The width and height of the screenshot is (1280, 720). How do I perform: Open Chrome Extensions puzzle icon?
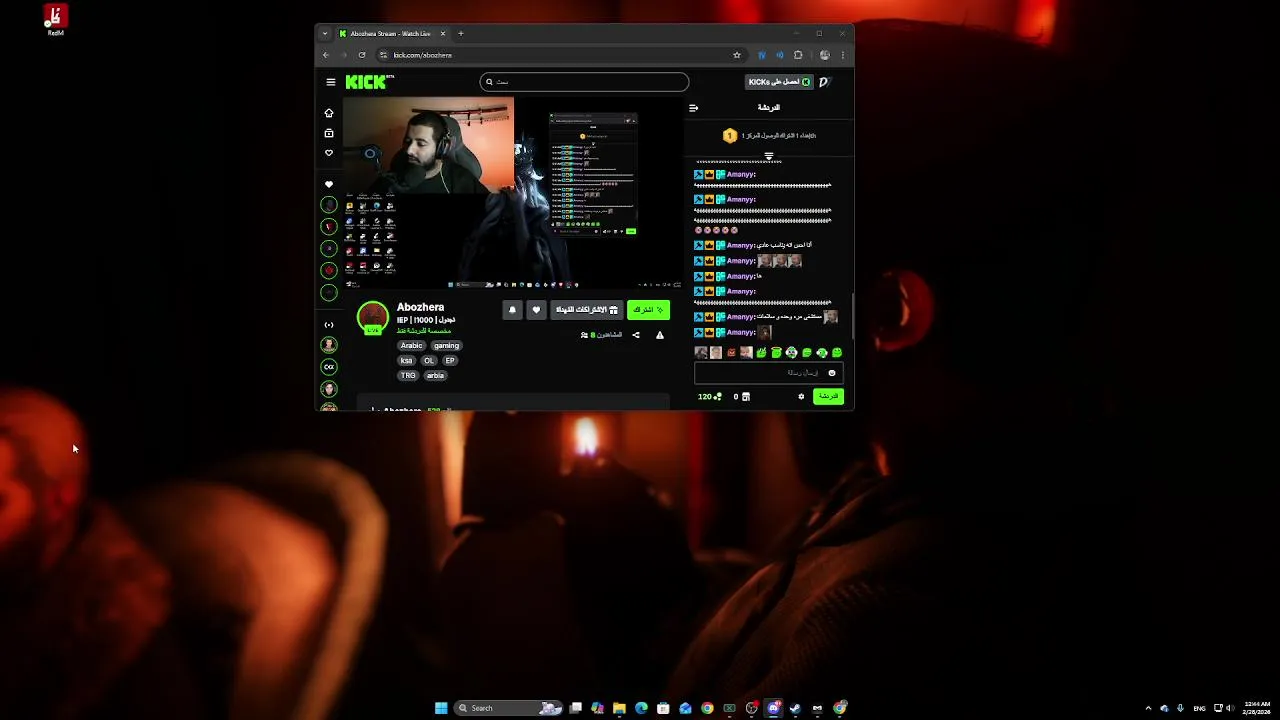(798, 55)
